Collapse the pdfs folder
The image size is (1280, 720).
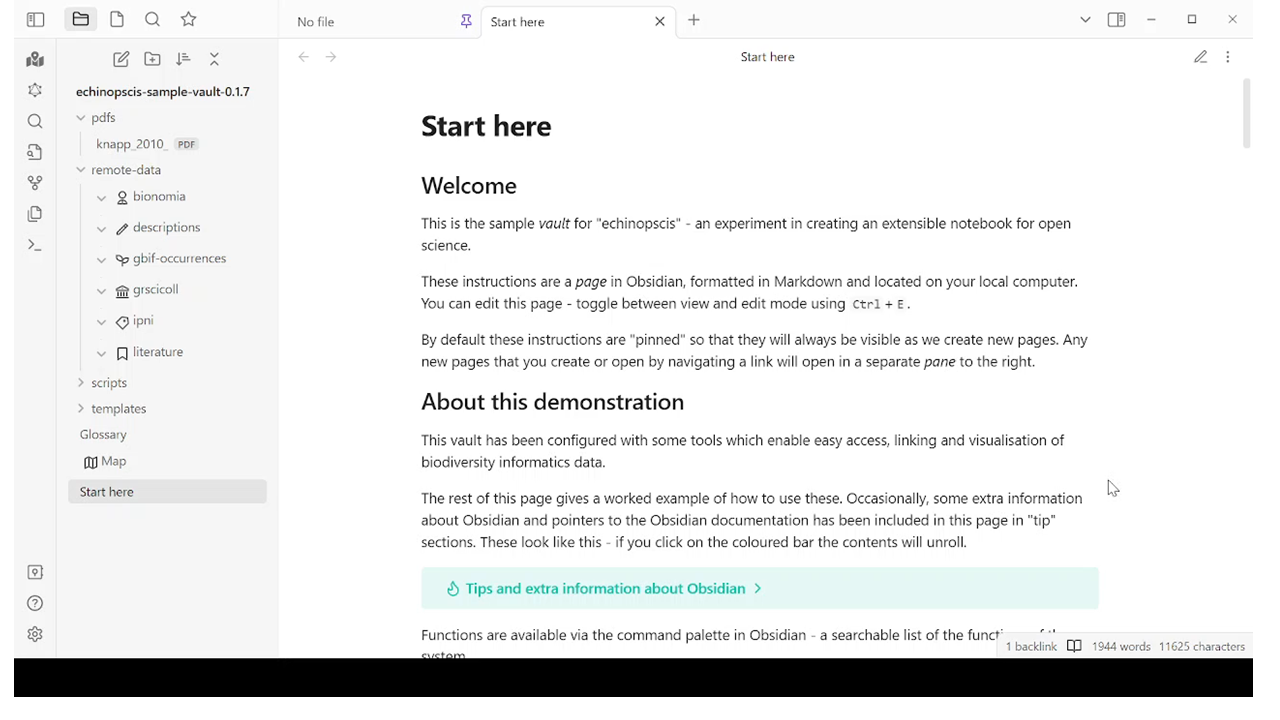(81, 118)
